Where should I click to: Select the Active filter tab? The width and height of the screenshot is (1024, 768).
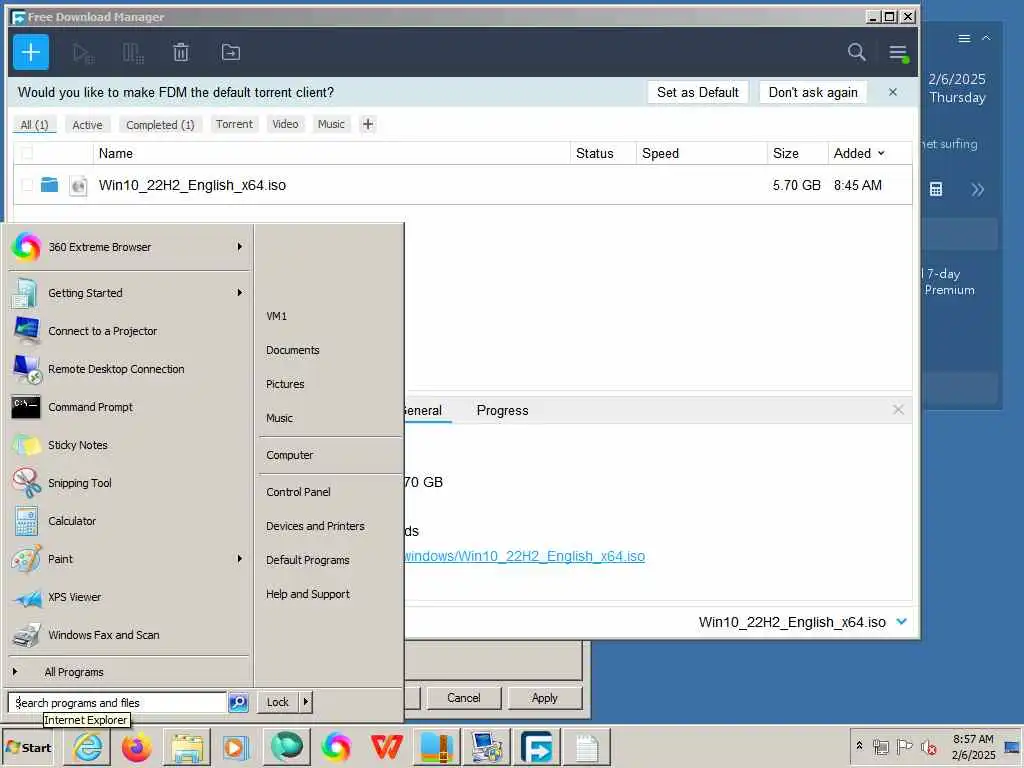click(x=88, y=124)
